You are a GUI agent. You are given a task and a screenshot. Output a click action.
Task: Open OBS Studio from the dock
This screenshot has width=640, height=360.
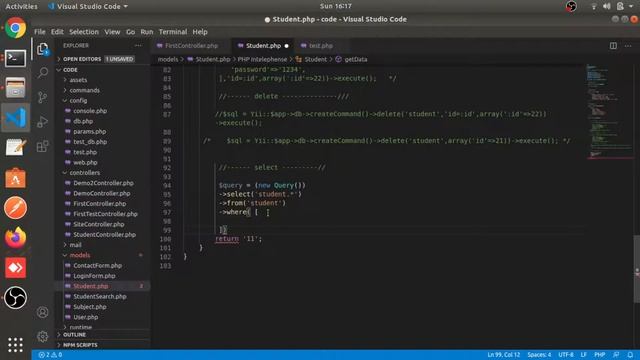pyautogui.click(x=16, y=298)
